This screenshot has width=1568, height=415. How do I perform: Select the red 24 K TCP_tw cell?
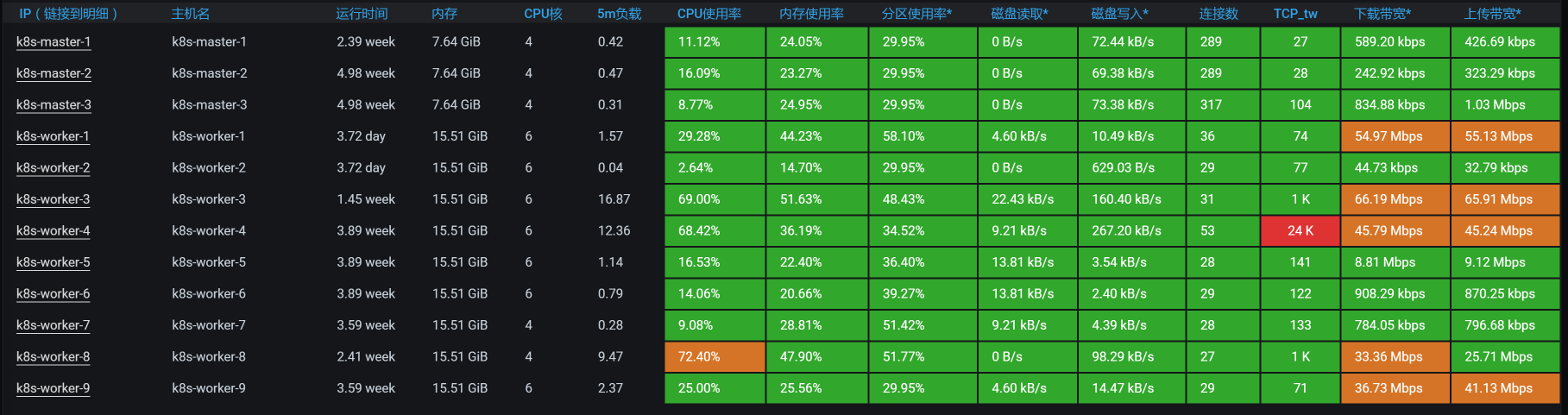tap(1300, 231)
